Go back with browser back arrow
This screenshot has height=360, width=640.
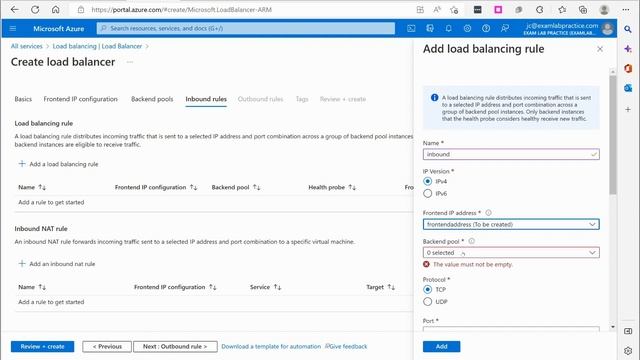pos(15,9)
